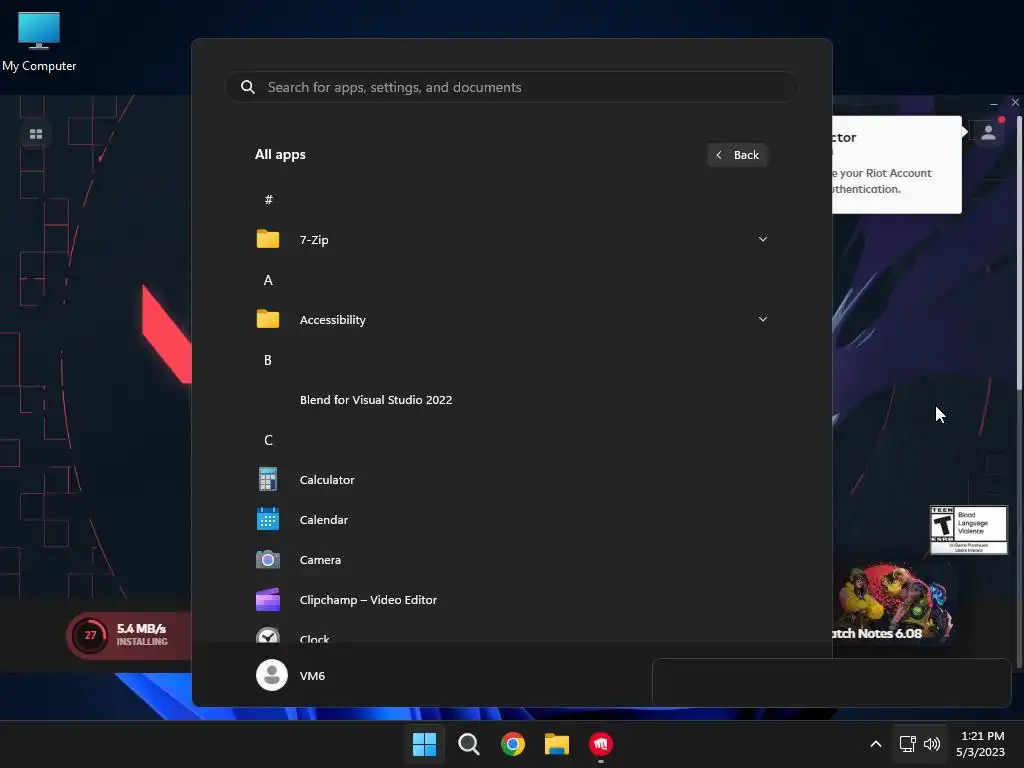
Task: Open network icon in system tray
Action: (x=907, y=744)
